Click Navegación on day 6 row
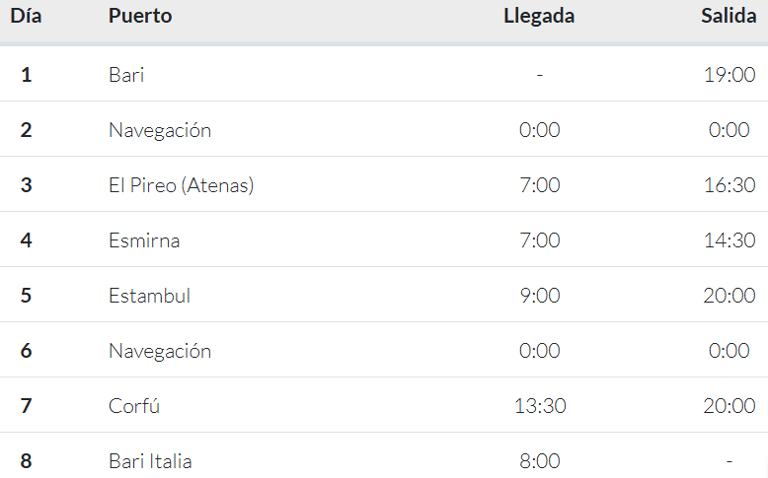 click(160, 351)
